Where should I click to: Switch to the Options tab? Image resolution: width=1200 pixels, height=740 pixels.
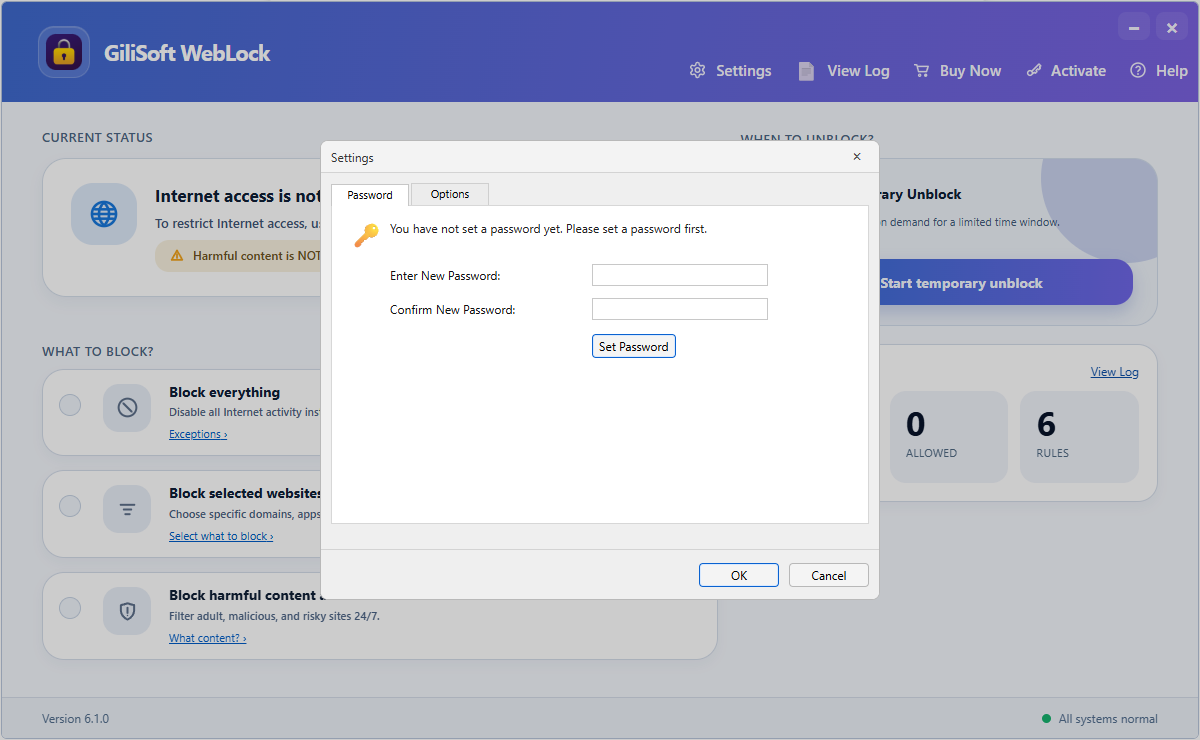click(x=450, y=194)
